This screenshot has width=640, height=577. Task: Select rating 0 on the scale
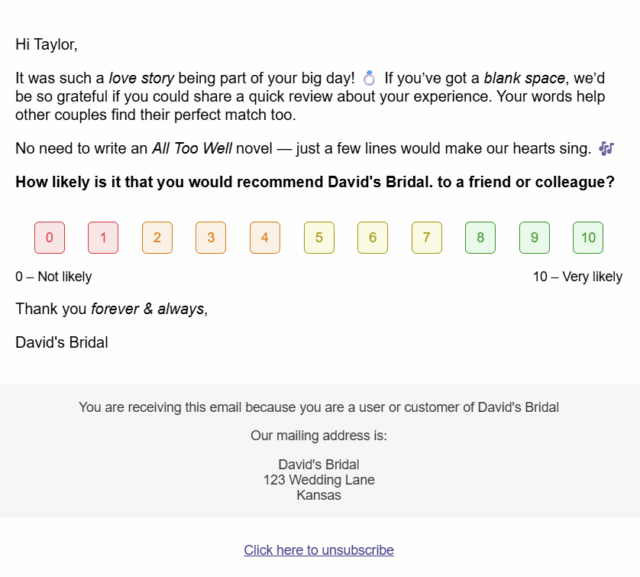coord(49,238)
